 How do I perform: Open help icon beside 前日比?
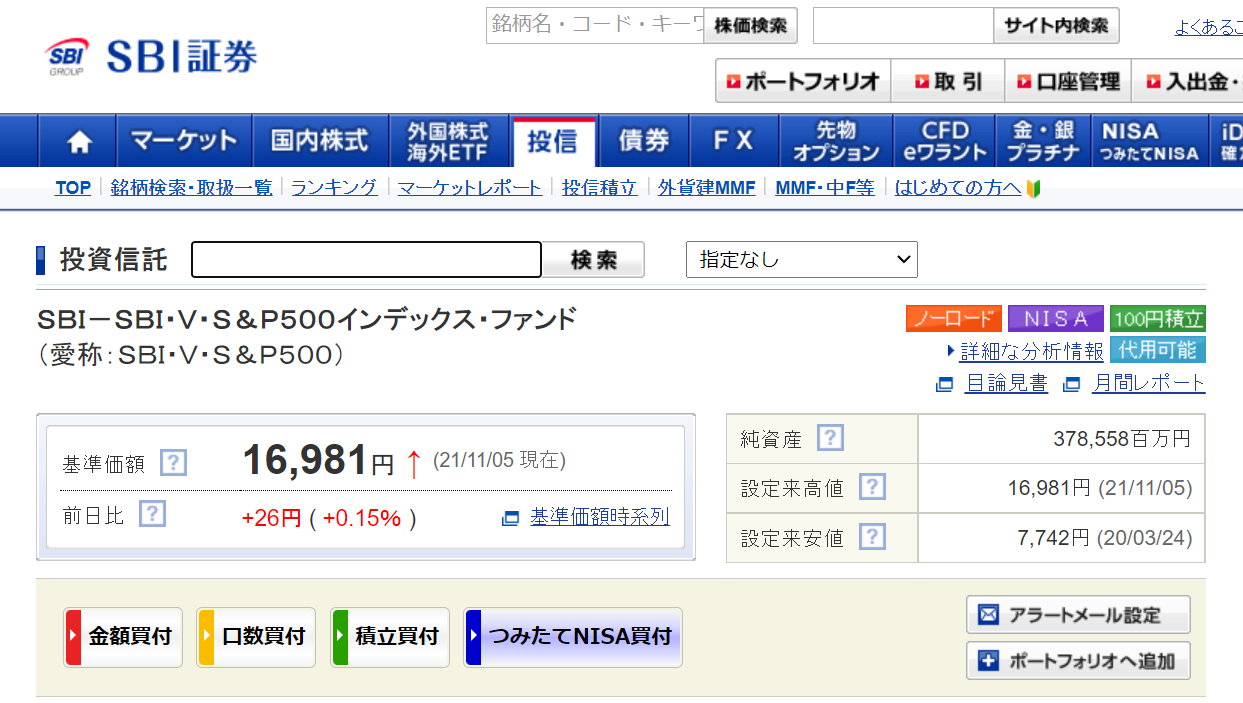click(152, 514)
